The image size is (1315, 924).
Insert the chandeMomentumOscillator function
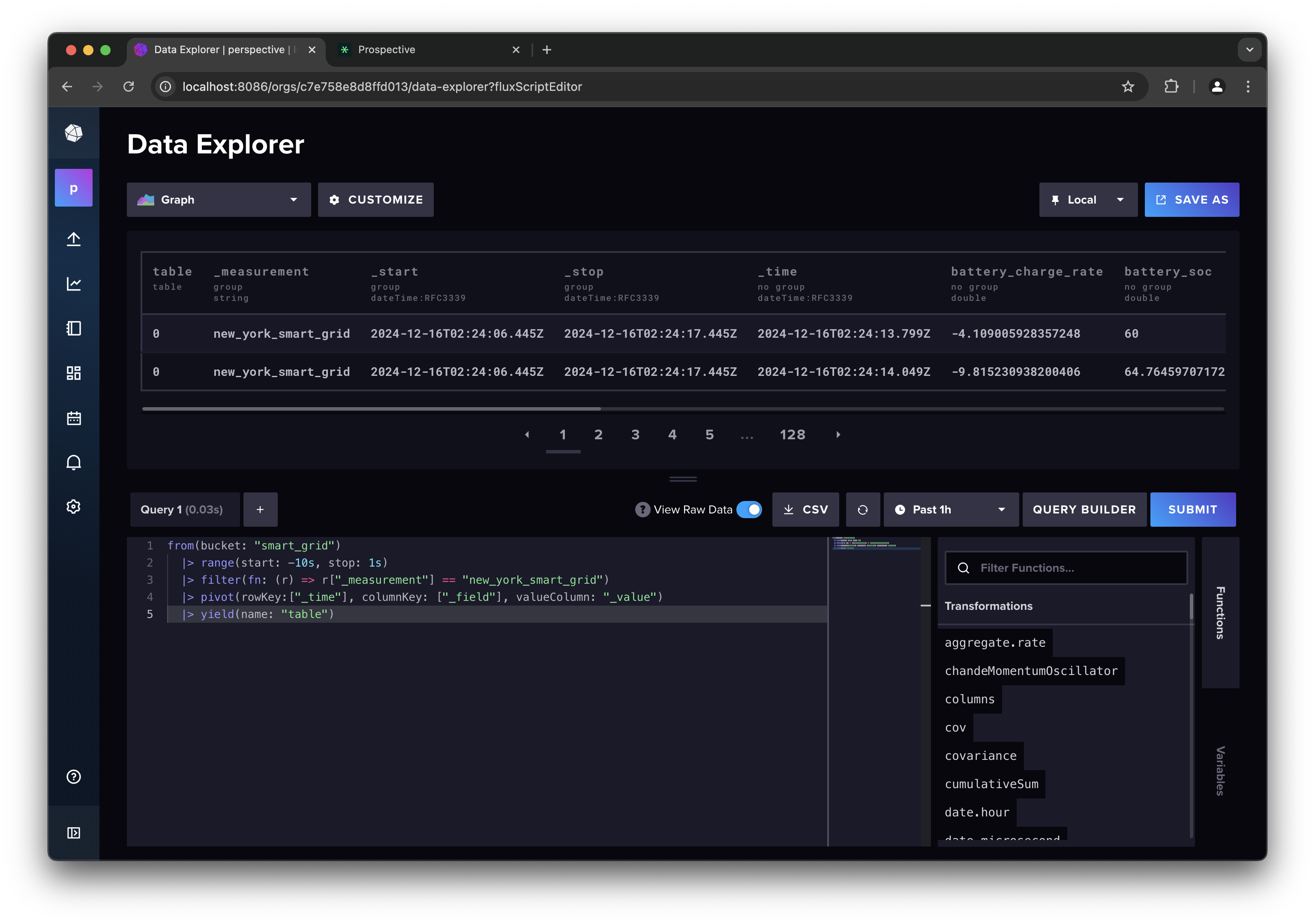click(x=1031, y=671)
